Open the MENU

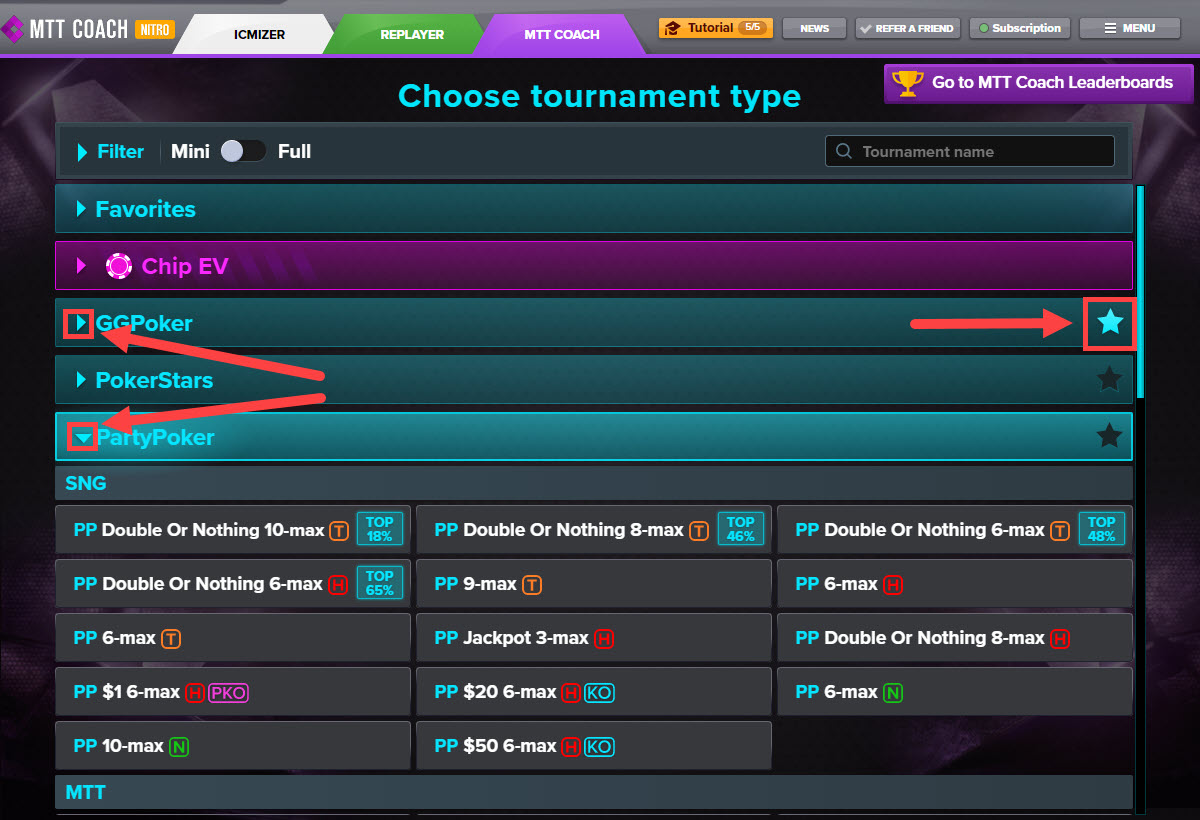point(1129,28)
